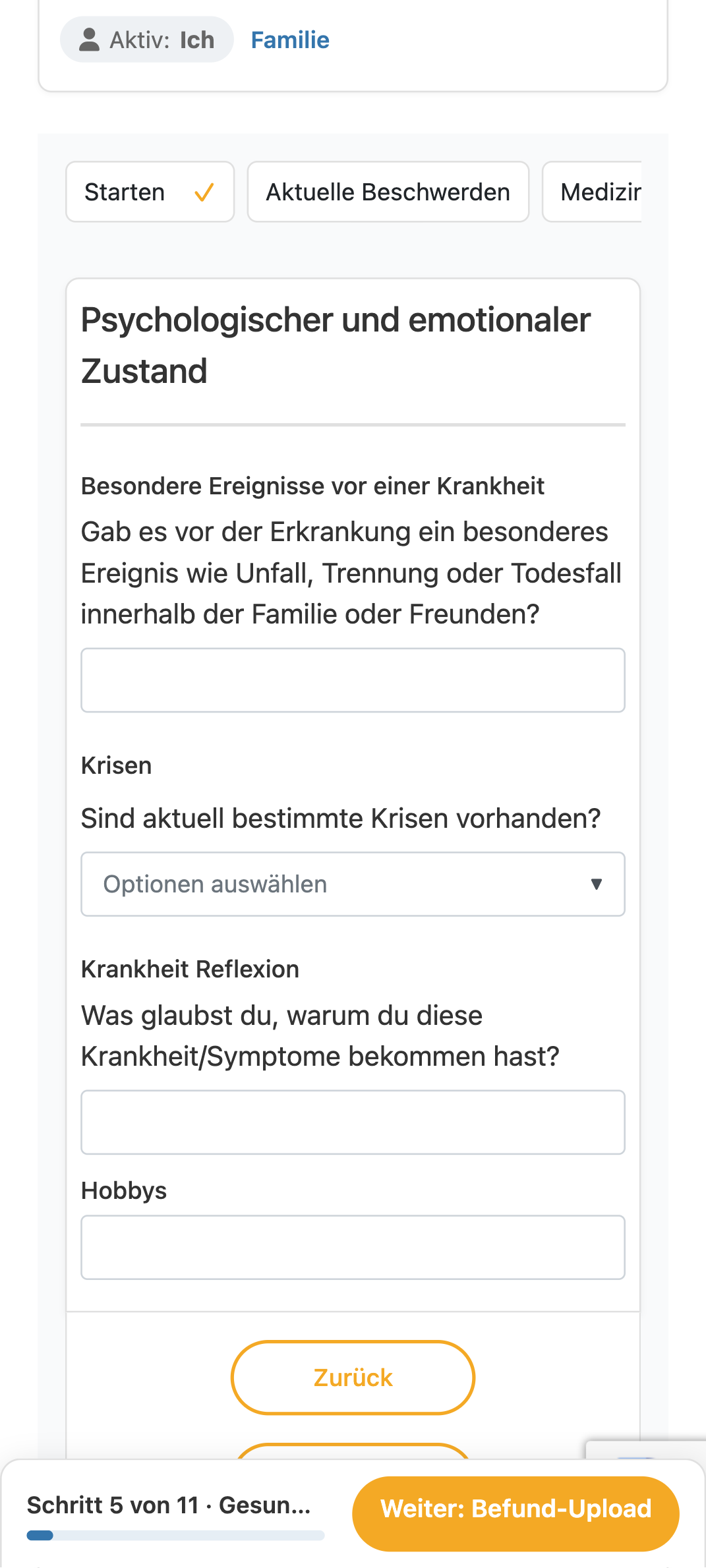The image size is (706, 1568).
Task: Click the dropdown arrow in the Krisen selector
Action: pos(597,884)
